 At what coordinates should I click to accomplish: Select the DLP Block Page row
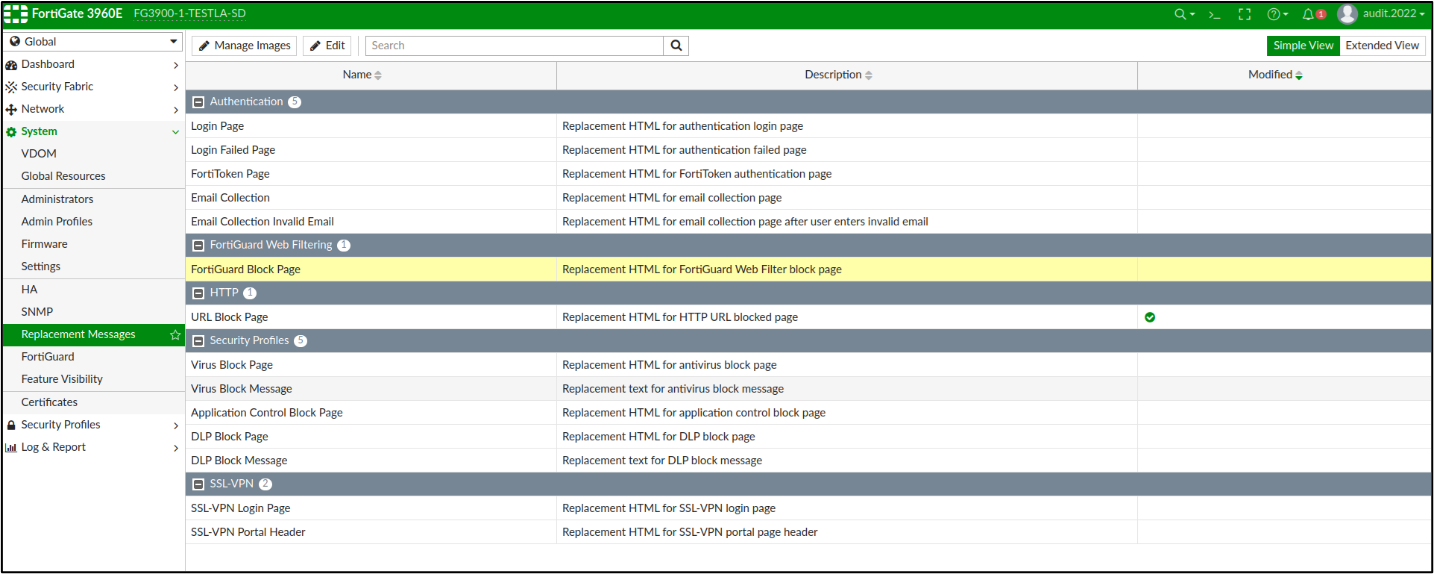(x=809, y=437)
